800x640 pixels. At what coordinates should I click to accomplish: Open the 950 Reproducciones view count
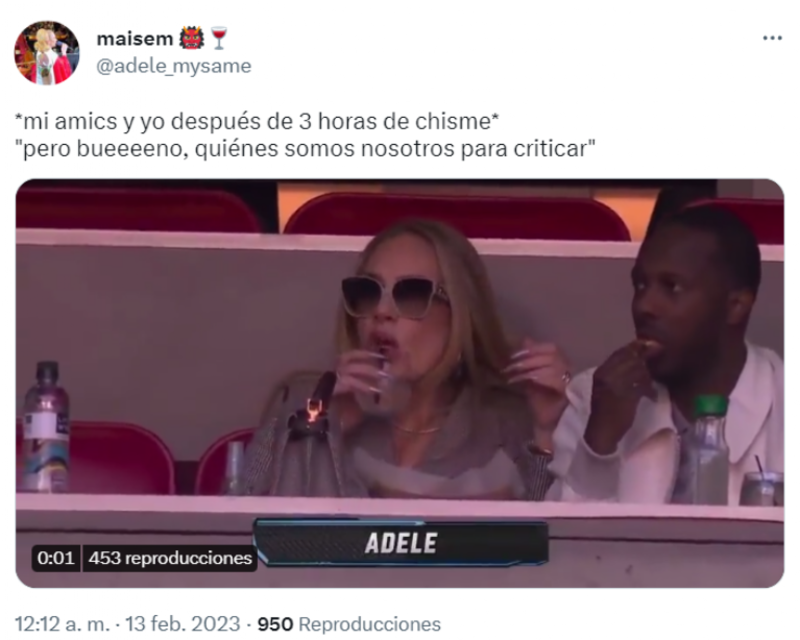pyautogui.click(x=349, y=624)
